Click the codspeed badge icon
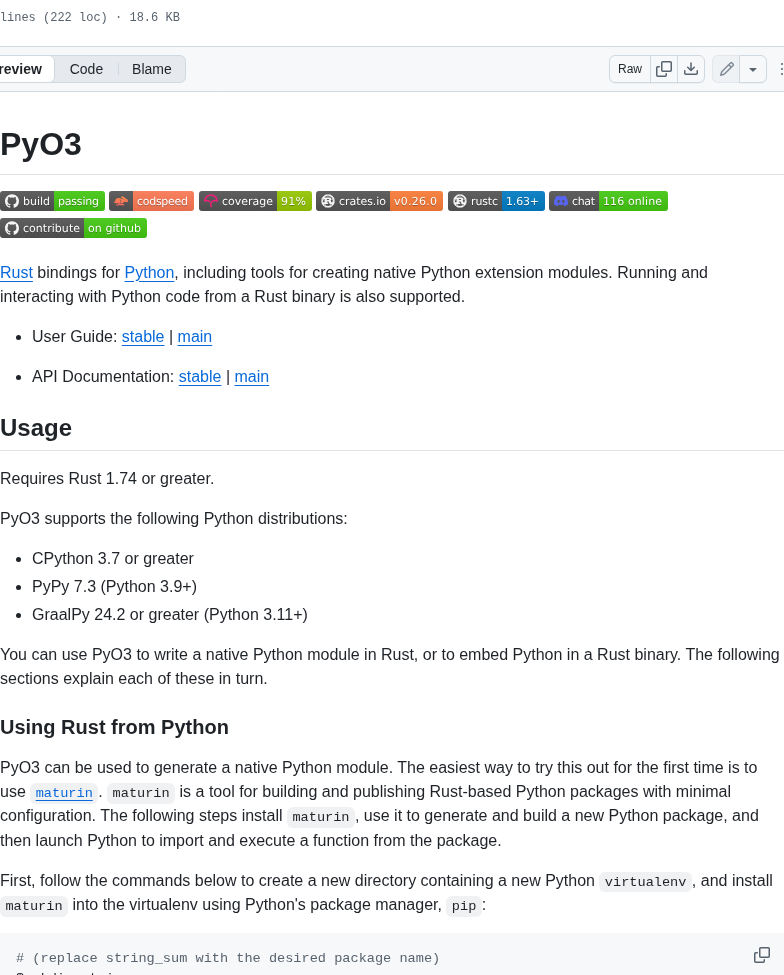This screenshot has width=784, height=975. (120, 200)
